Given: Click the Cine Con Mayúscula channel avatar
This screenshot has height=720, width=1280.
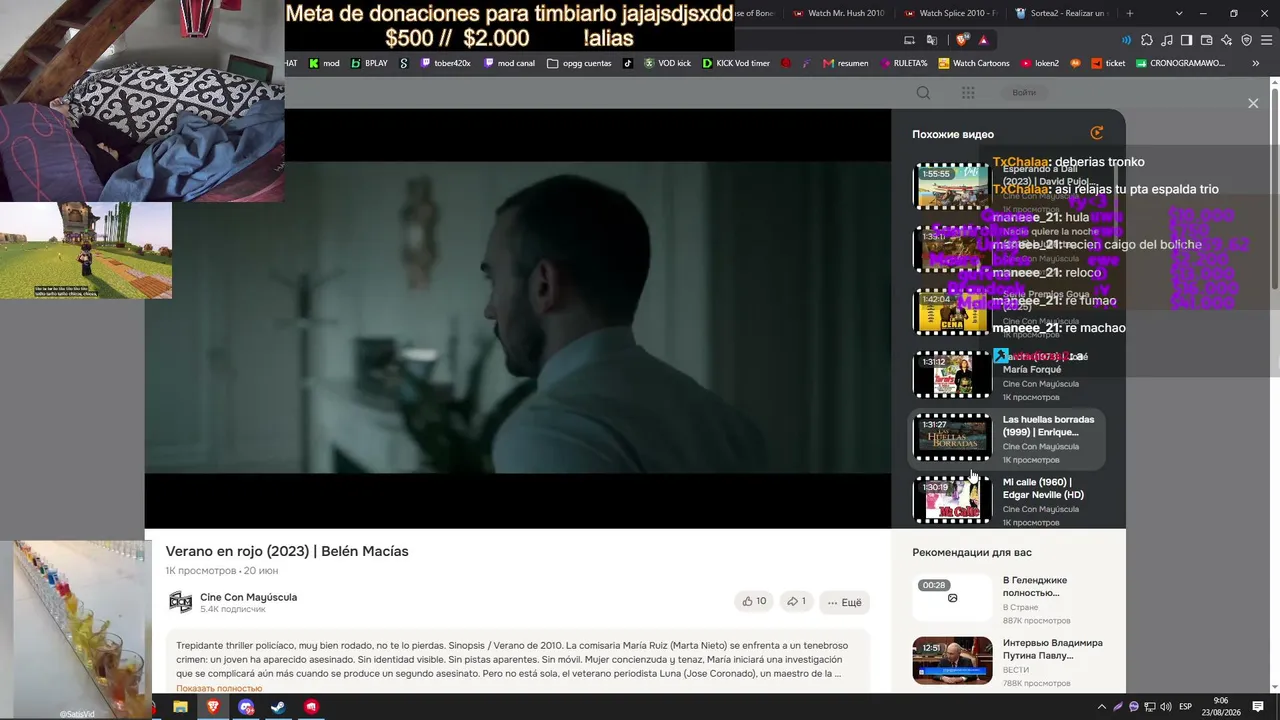Looking at the screenshot, I should (x=180, y=602).
